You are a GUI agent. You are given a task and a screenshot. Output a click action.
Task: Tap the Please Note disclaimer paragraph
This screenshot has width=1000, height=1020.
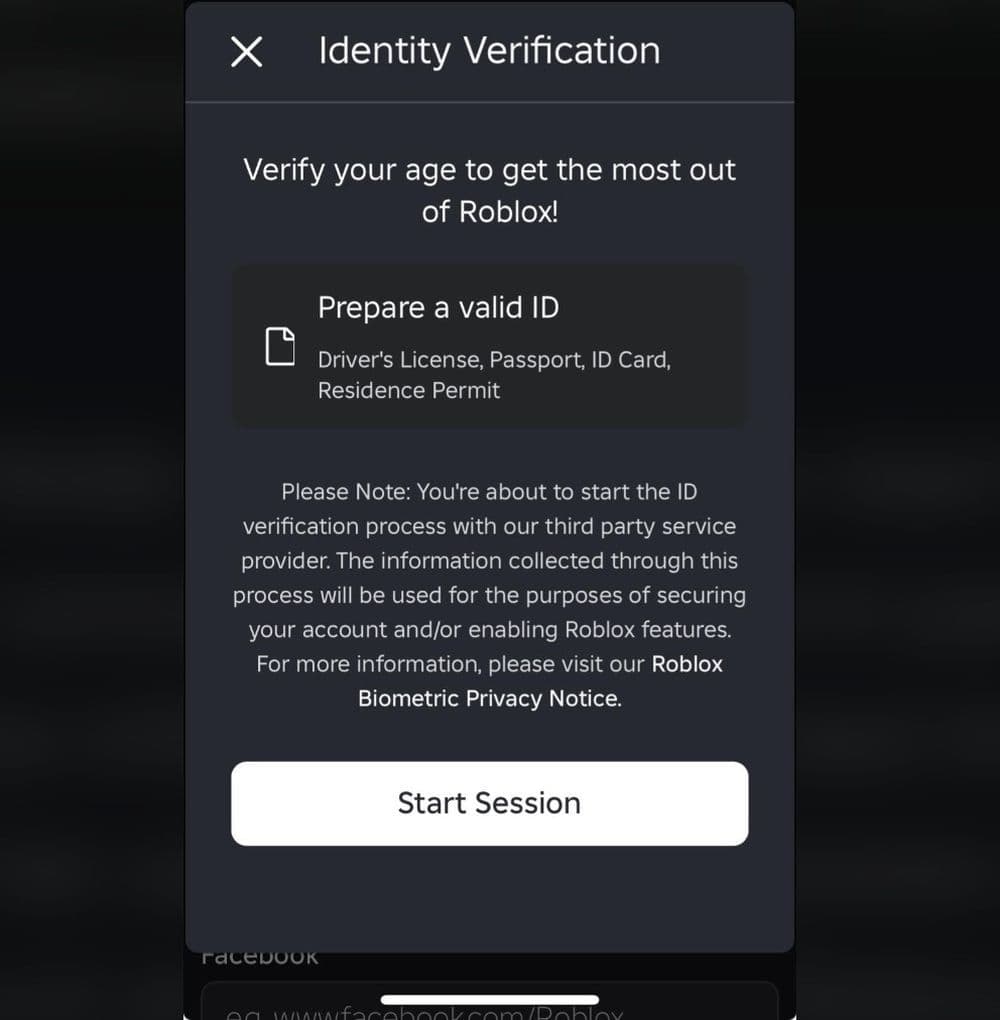[489, 595]
